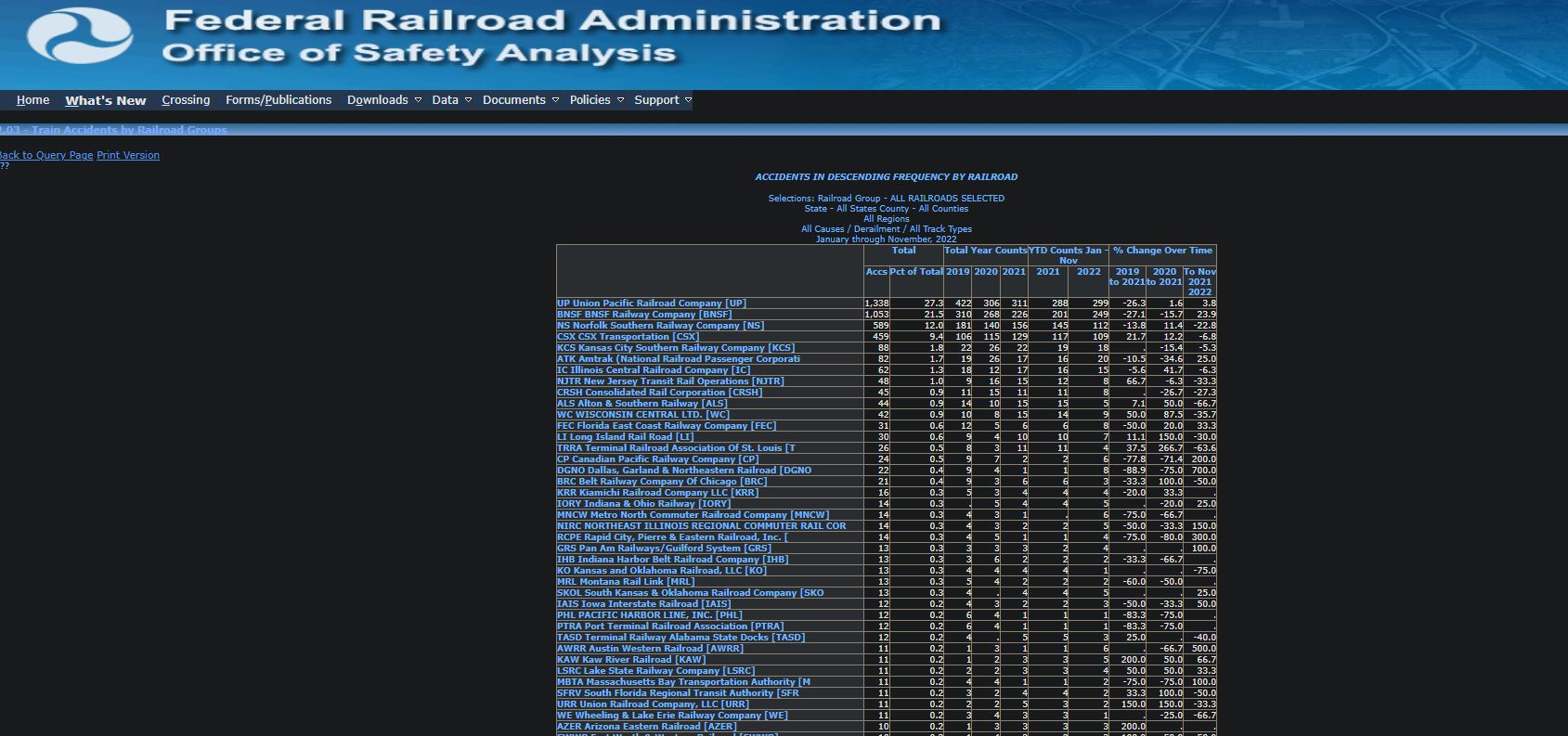Screen dimensions: 1568x736
Task: Click the 1,053 accident count for BNSF
Action: pos(876,315)
